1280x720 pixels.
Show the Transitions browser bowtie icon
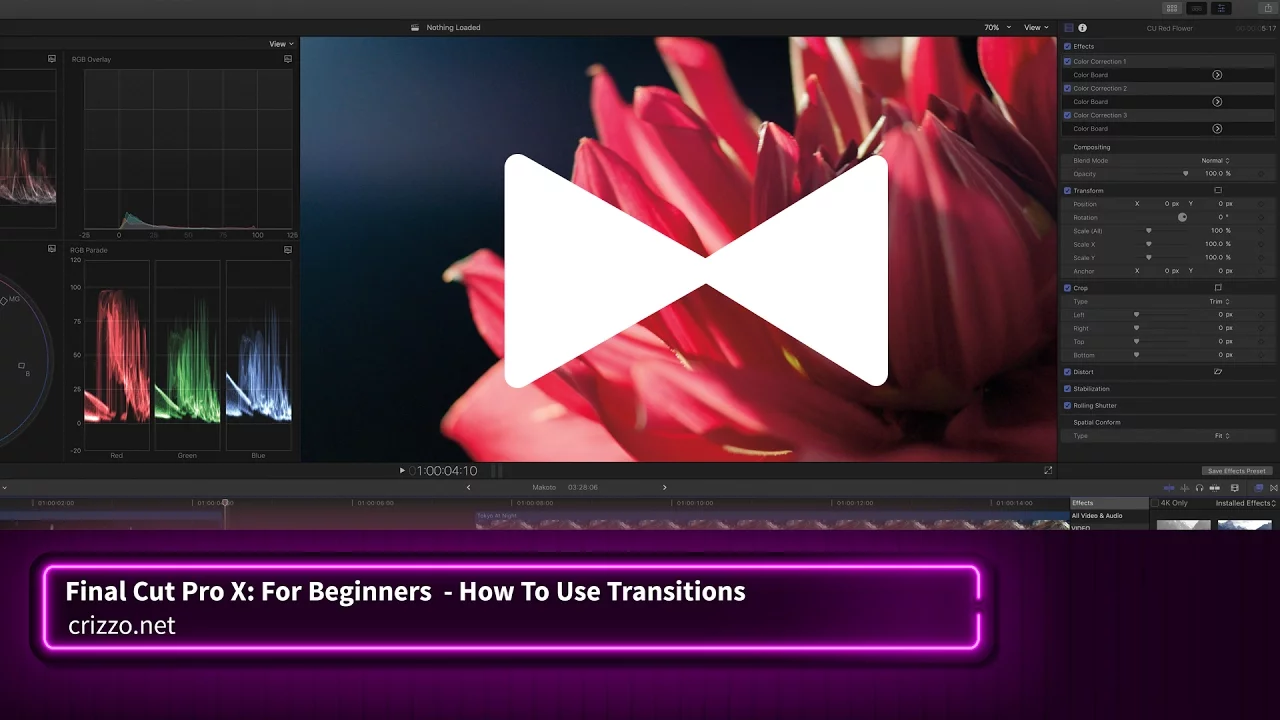(1273, 488)
